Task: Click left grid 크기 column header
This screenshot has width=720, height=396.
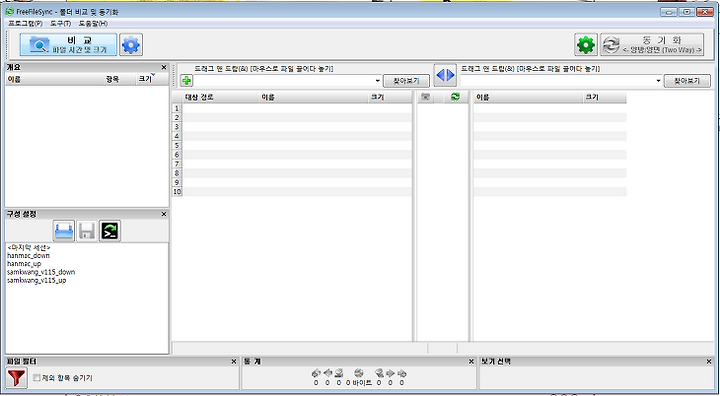Action: (x=390, y=97)
